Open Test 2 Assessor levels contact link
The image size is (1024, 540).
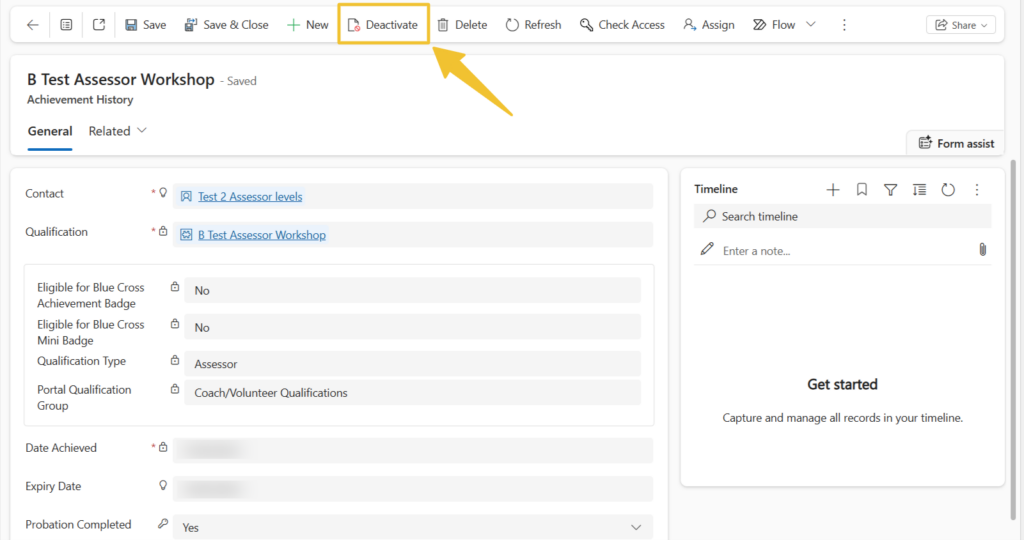pos(250,197)
